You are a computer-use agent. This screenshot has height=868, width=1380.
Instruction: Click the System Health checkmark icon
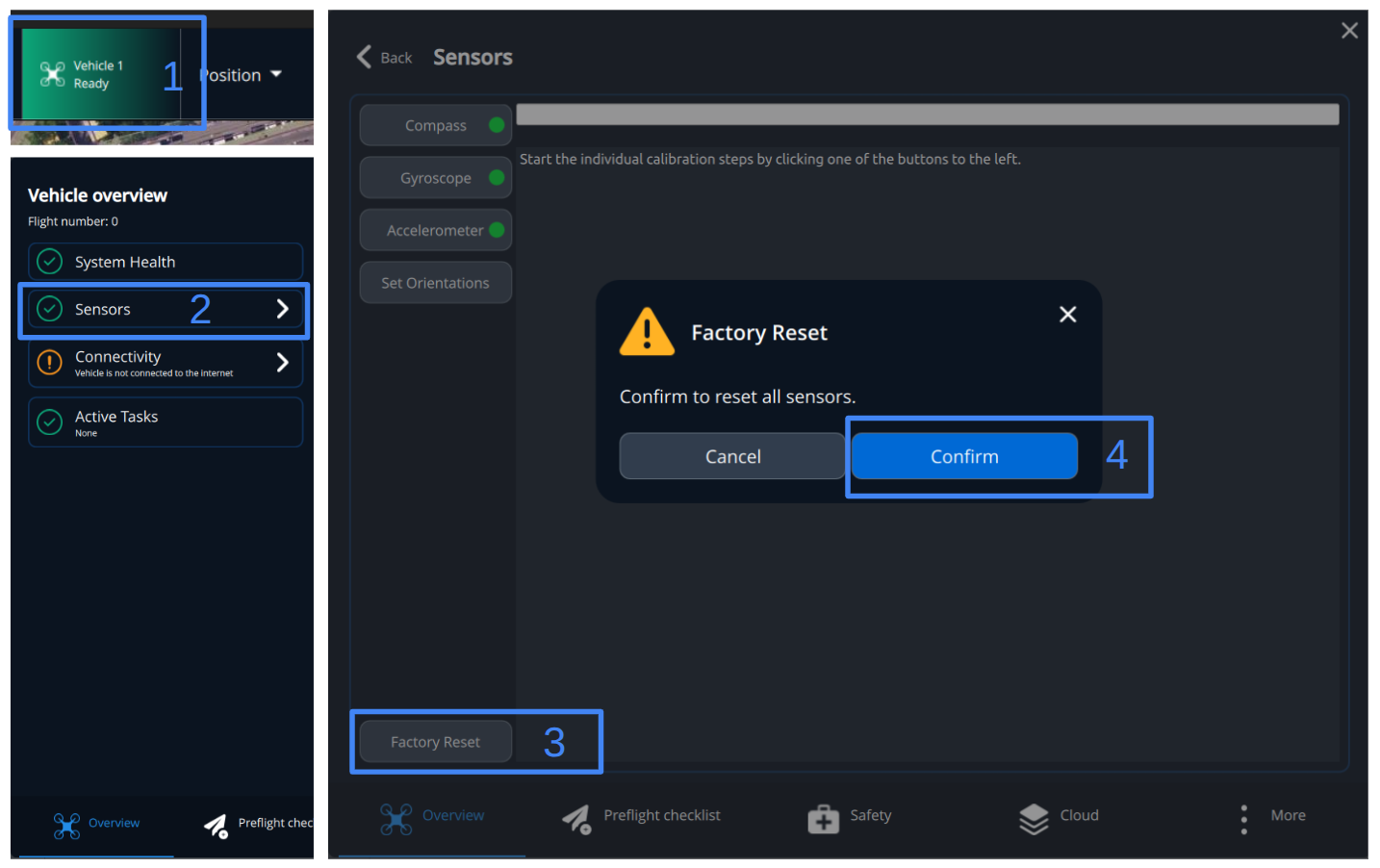(x=49, y=262)
